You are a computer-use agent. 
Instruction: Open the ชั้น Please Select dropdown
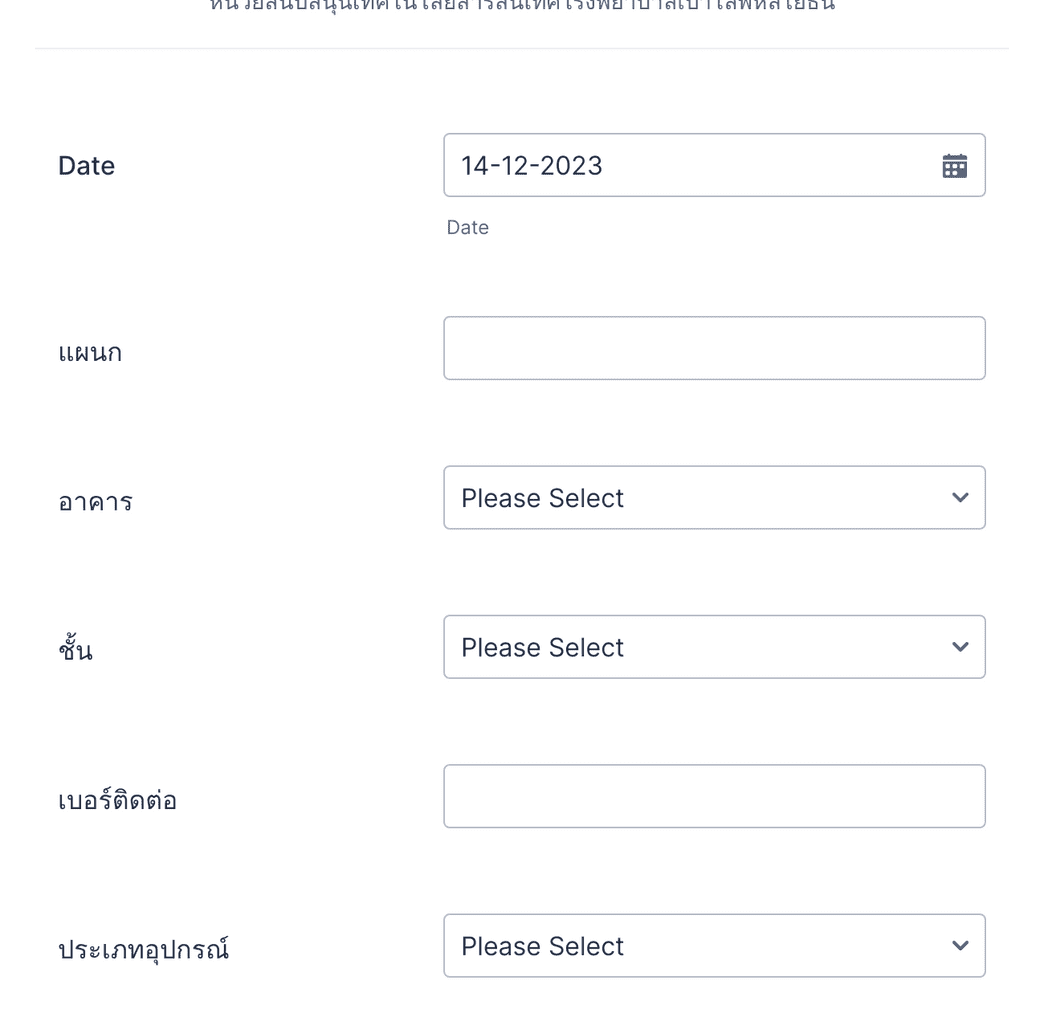(x=714, y=647)
